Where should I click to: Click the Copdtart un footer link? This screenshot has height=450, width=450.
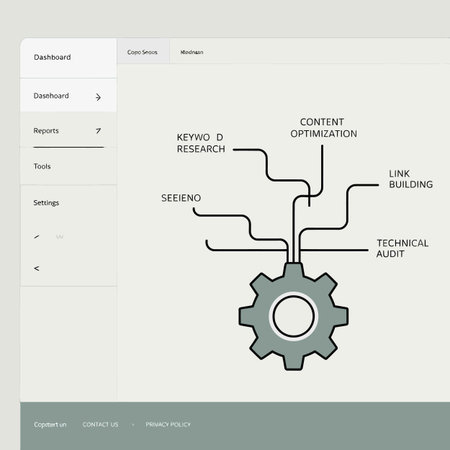pos(50,425)
